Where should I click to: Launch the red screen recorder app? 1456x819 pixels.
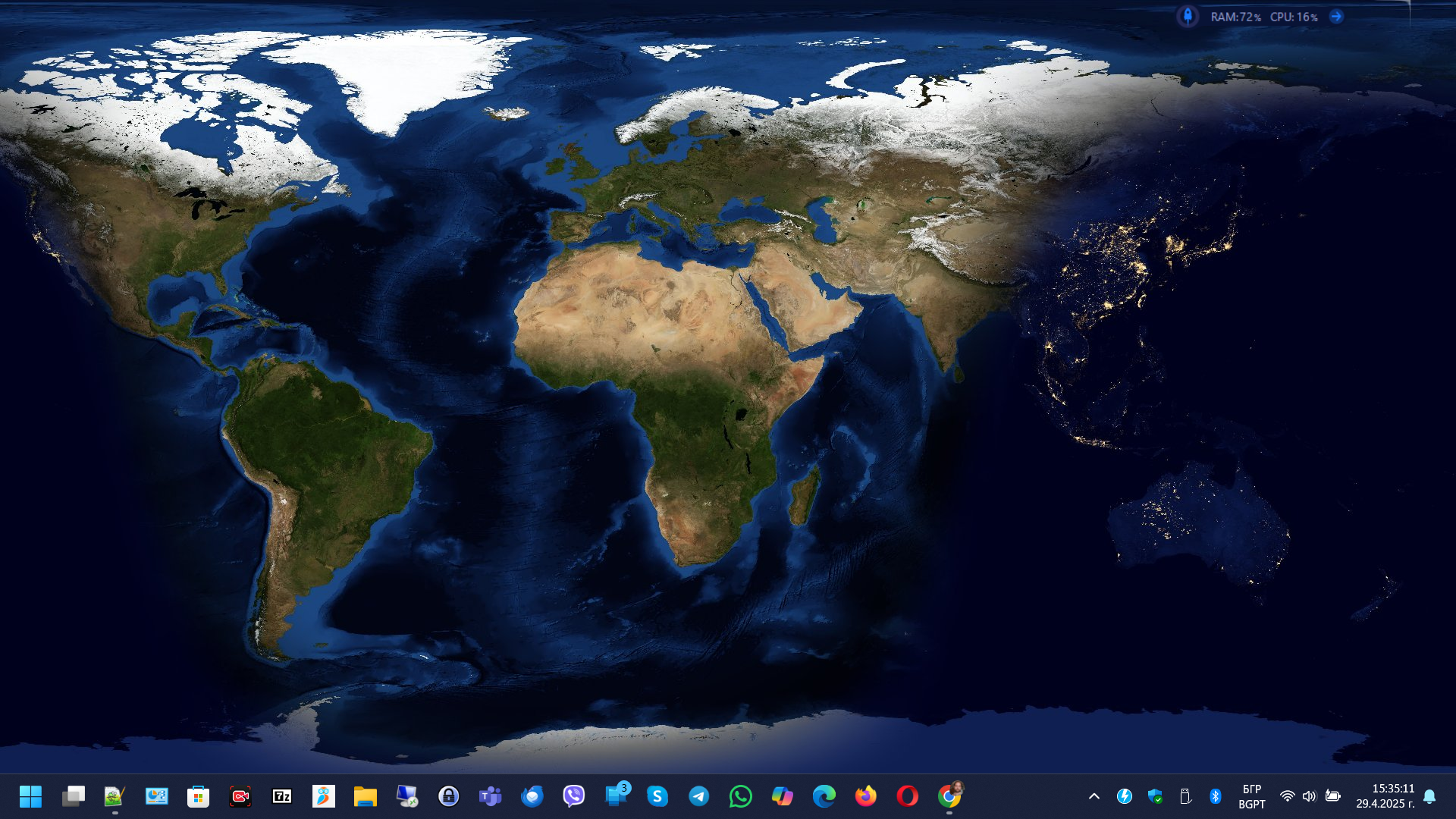[x=240, y=796]
